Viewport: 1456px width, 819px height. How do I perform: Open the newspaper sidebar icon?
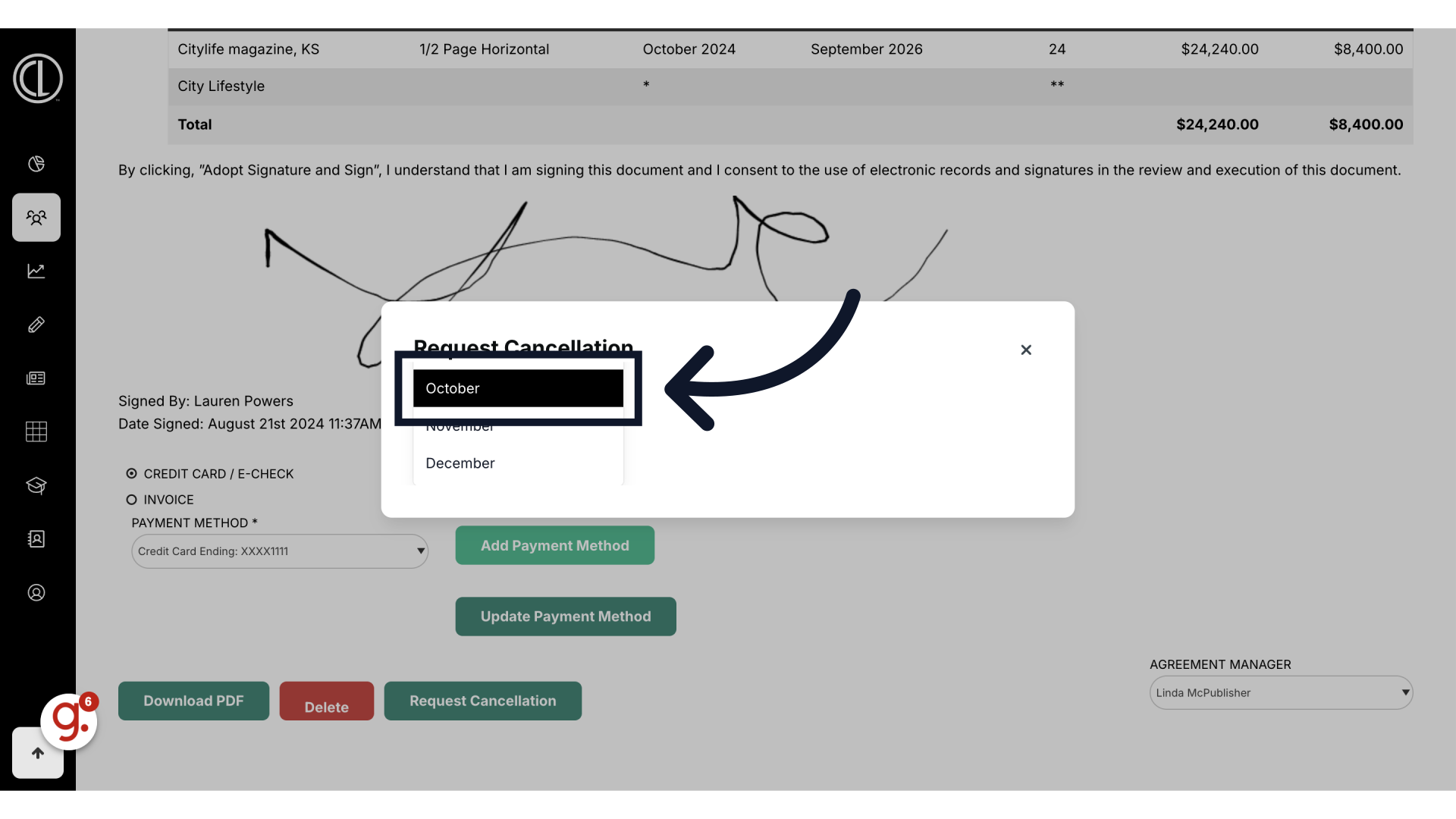point(36,378)
